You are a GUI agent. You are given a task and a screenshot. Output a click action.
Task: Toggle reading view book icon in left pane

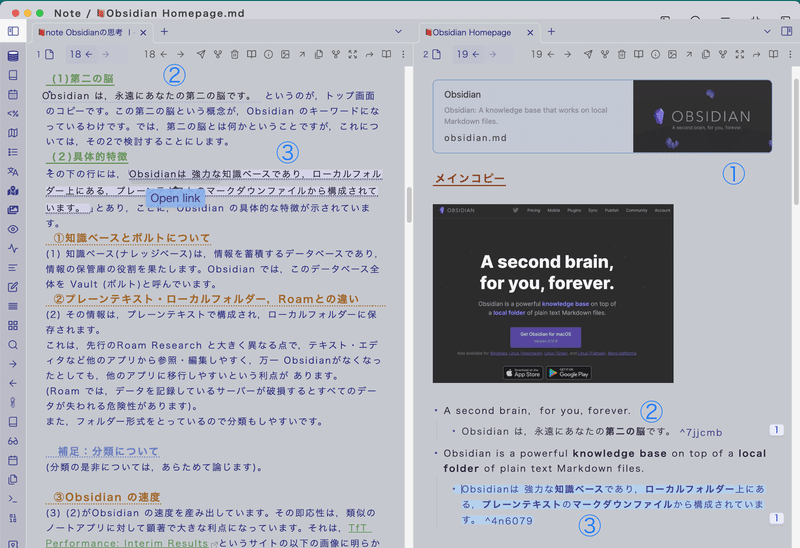point(386,54)
